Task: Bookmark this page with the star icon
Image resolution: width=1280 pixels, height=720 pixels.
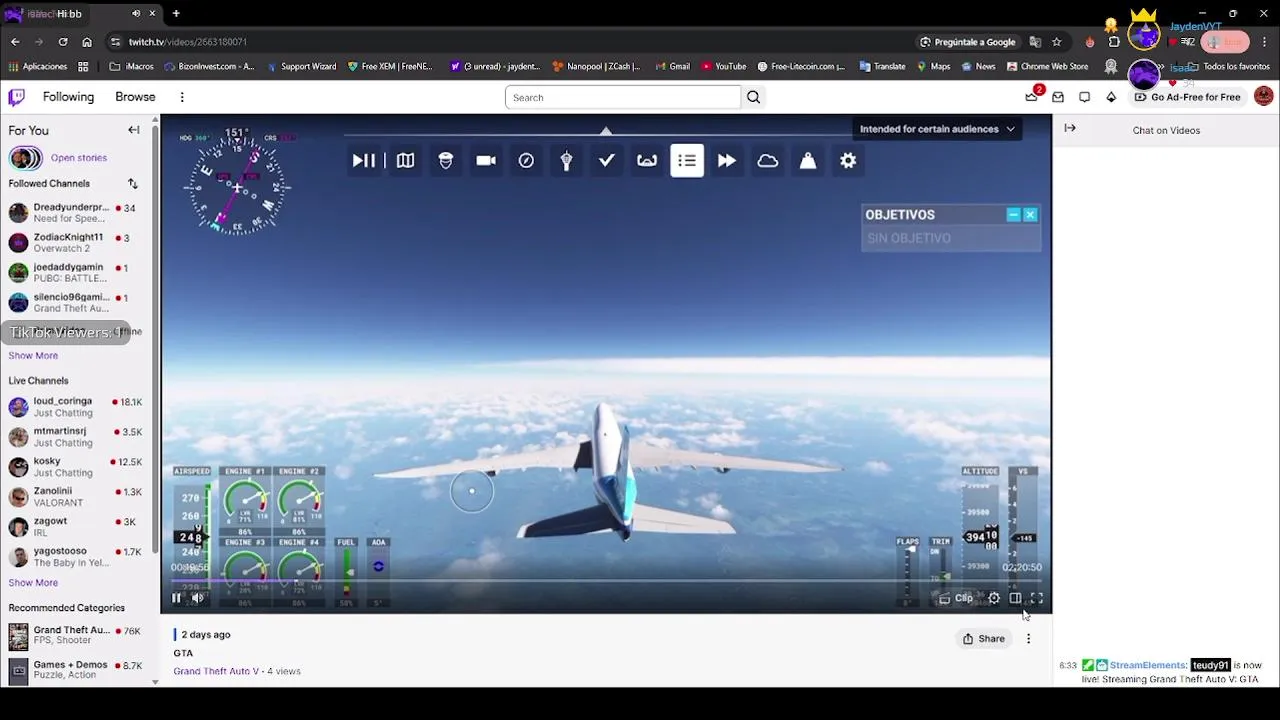Action: coord(1056,42)
